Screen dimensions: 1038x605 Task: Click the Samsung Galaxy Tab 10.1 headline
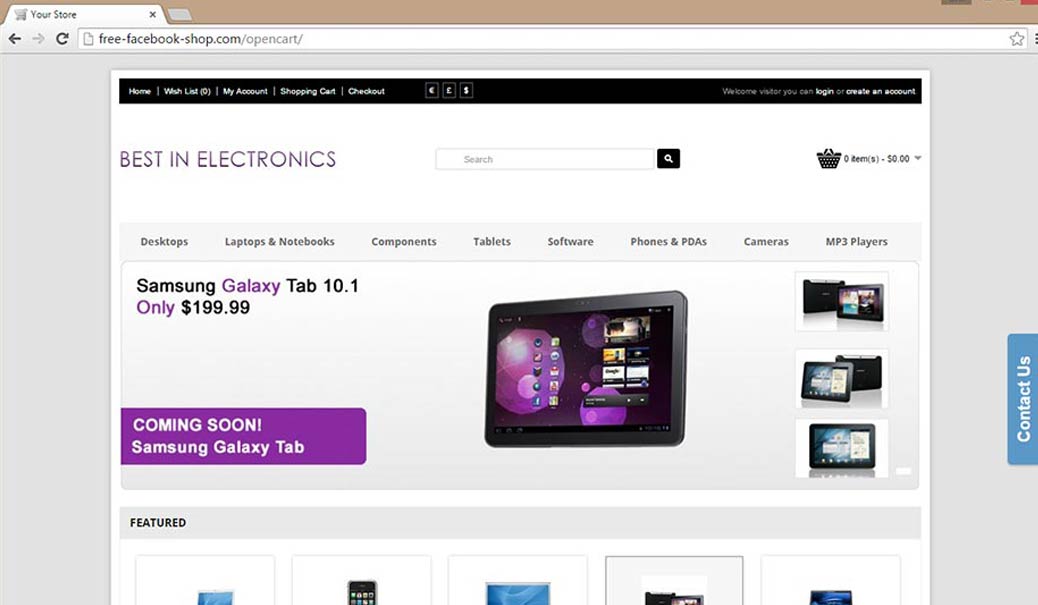coord(248,286)
